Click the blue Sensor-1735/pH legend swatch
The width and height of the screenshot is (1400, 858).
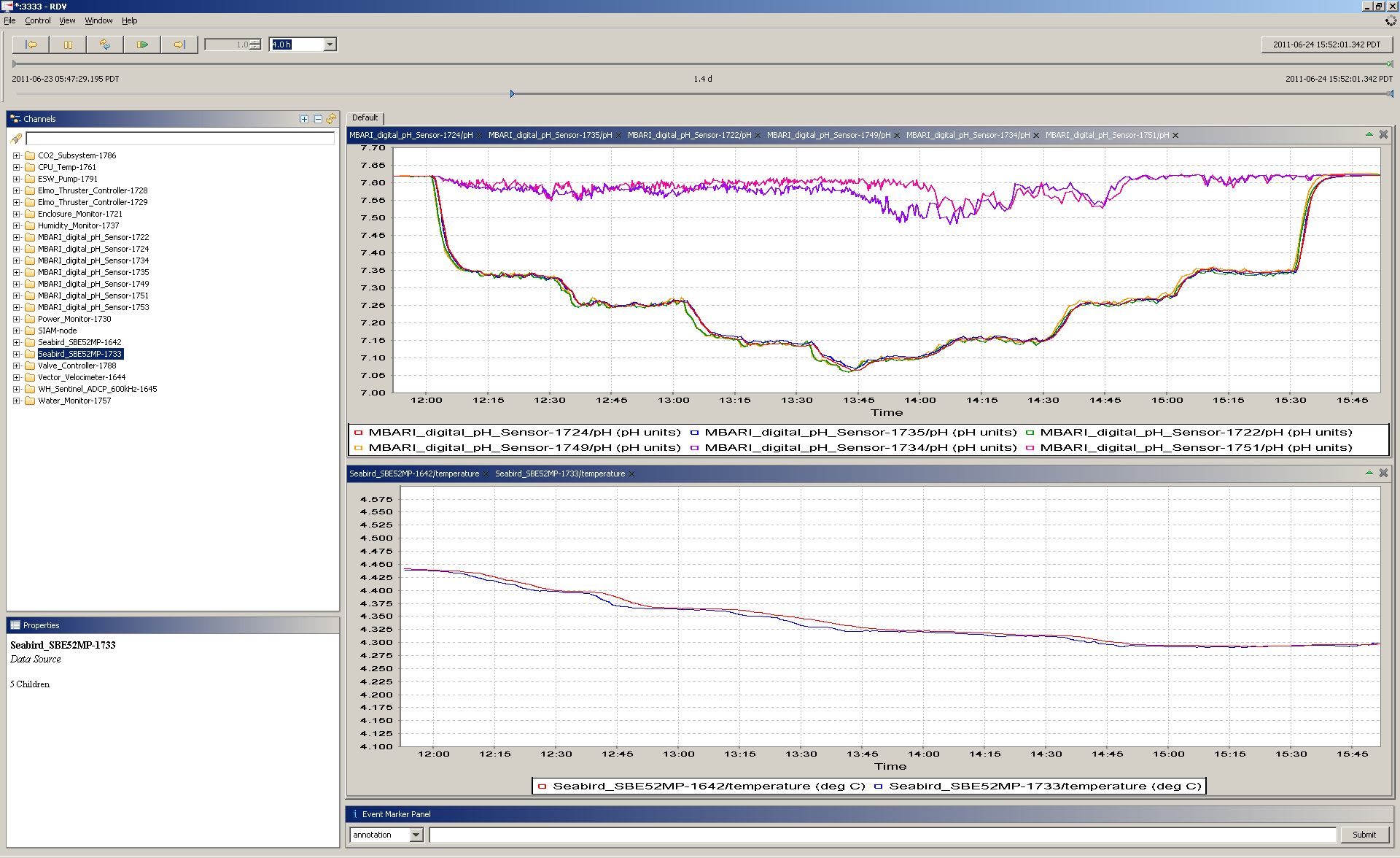click(694, 433)
